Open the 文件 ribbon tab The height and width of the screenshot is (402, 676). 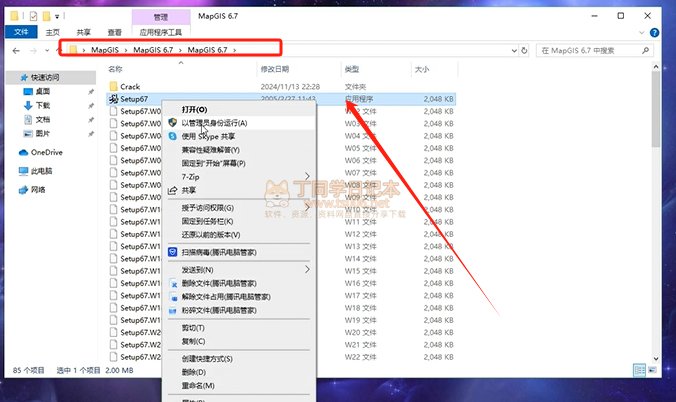pyautogui.click(x=21, y=32)
